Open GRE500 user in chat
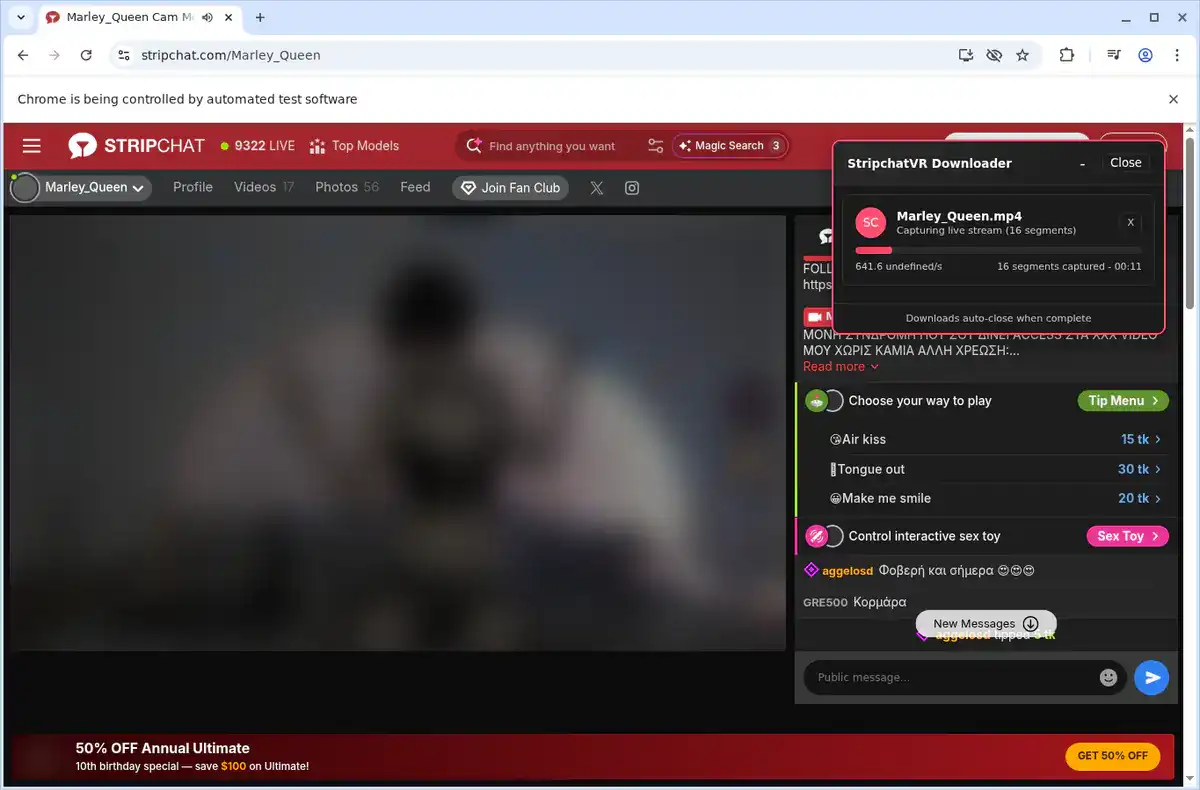 coord(825,602)
